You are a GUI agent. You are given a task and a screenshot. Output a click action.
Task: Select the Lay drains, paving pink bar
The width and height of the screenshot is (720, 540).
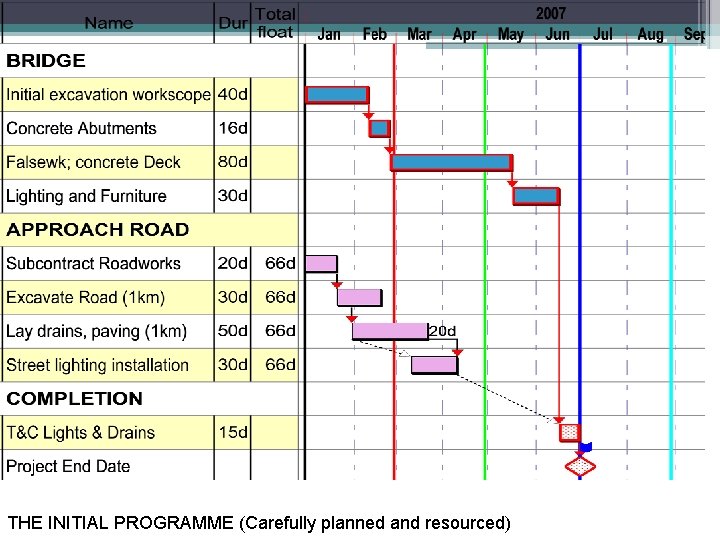click(390, 331)
